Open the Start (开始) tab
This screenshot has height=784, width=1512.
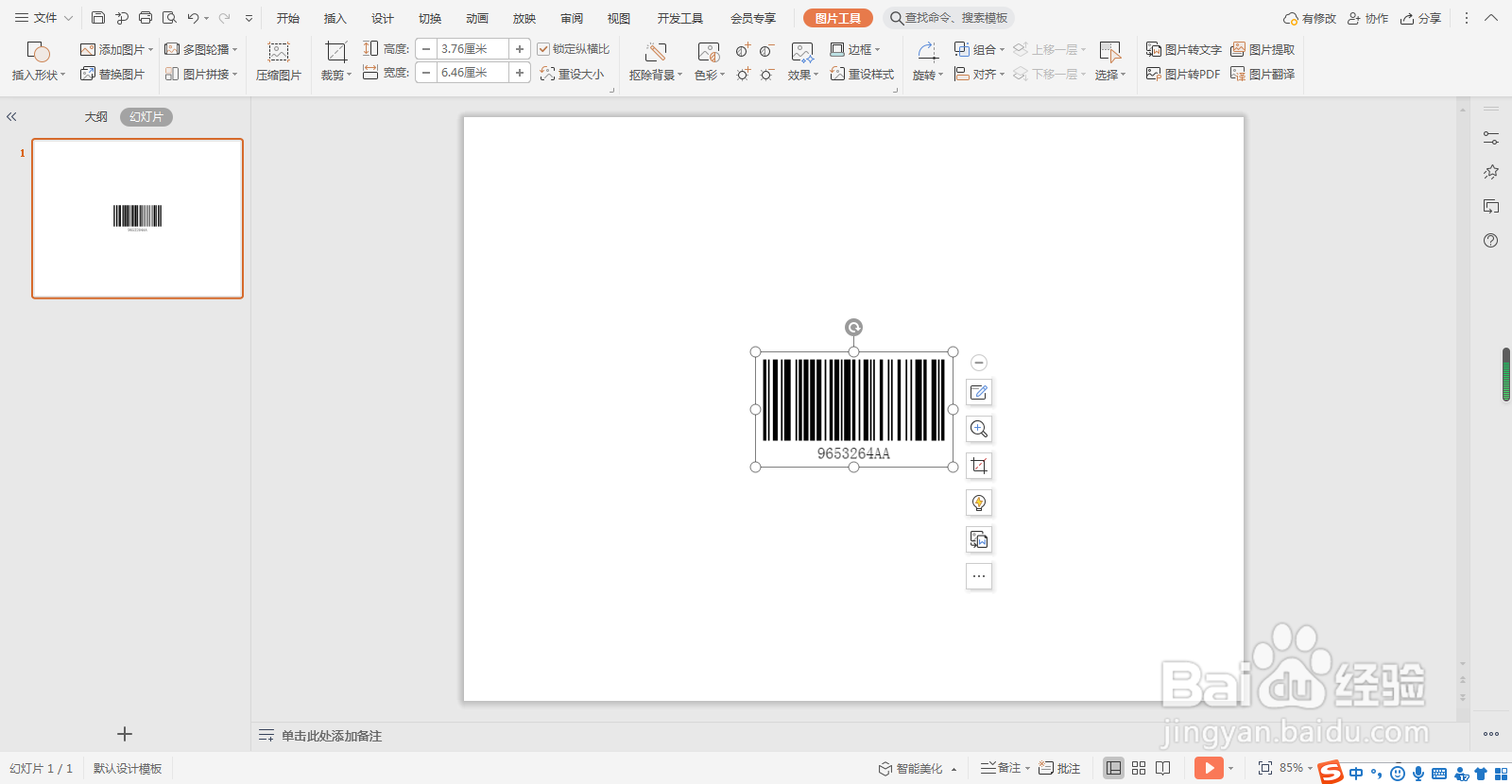[288, 18]
